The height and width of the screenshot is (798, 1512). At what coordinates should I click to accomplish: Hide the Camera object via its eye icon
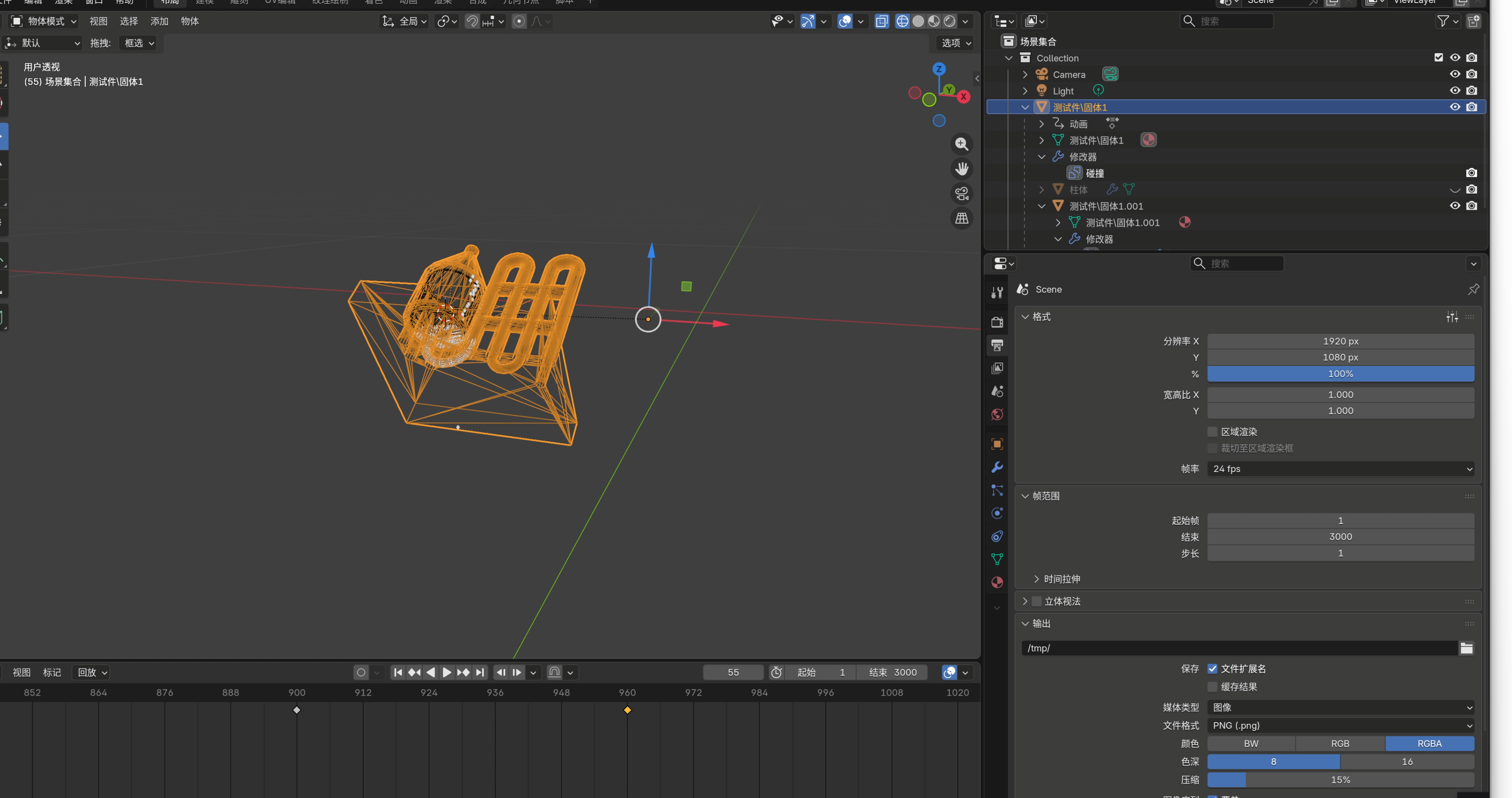[1455, 74]
